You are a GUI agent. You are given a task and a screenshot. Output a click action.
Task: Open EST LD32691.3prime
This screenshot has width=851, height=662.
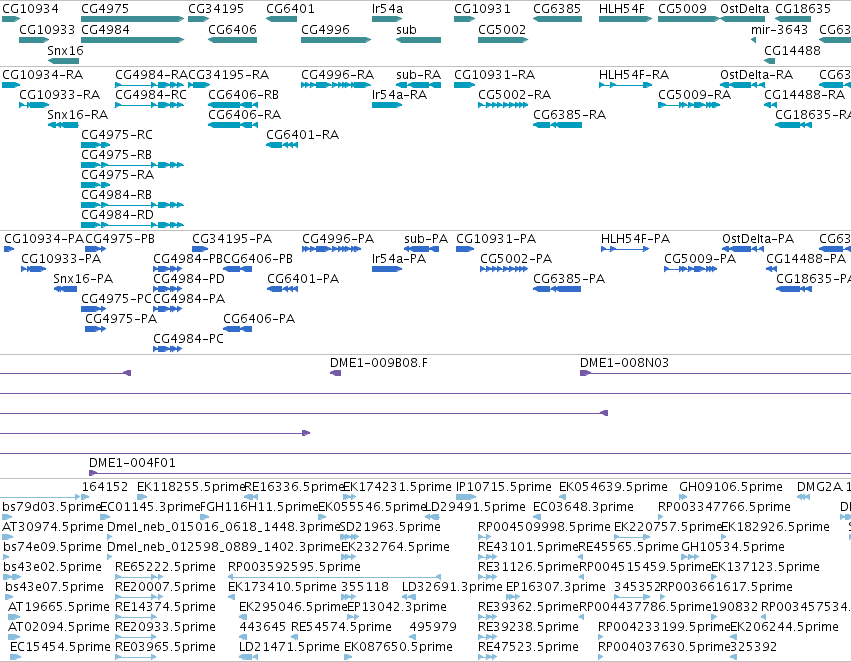coord(452,587)
